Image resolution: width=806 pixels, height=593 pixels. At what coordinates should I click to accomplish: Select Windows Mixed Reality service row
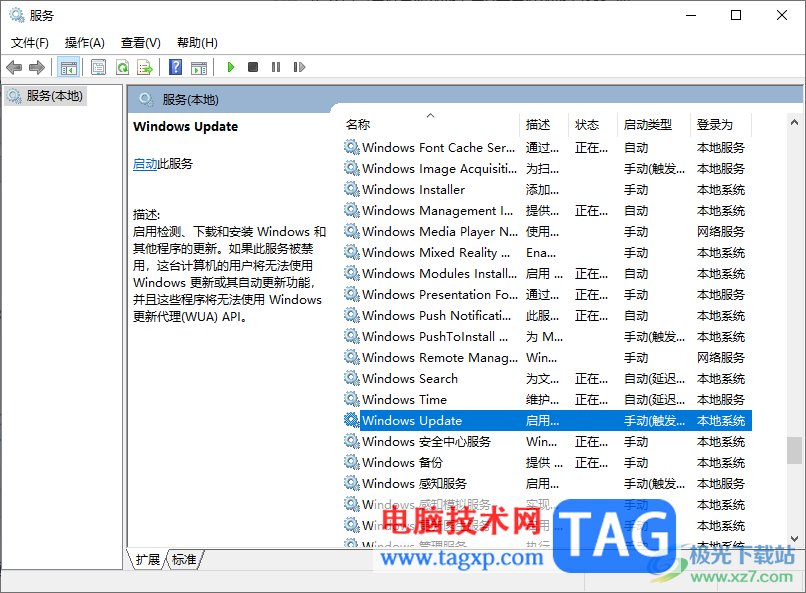click(x=547, y=253)
